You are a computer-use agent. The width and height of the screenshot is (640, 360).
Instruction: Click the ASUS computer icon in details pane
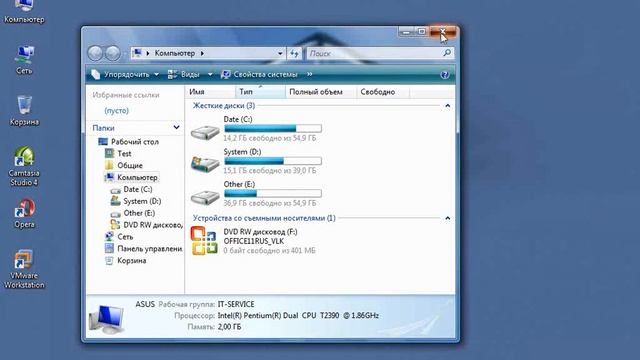[106, 319]
